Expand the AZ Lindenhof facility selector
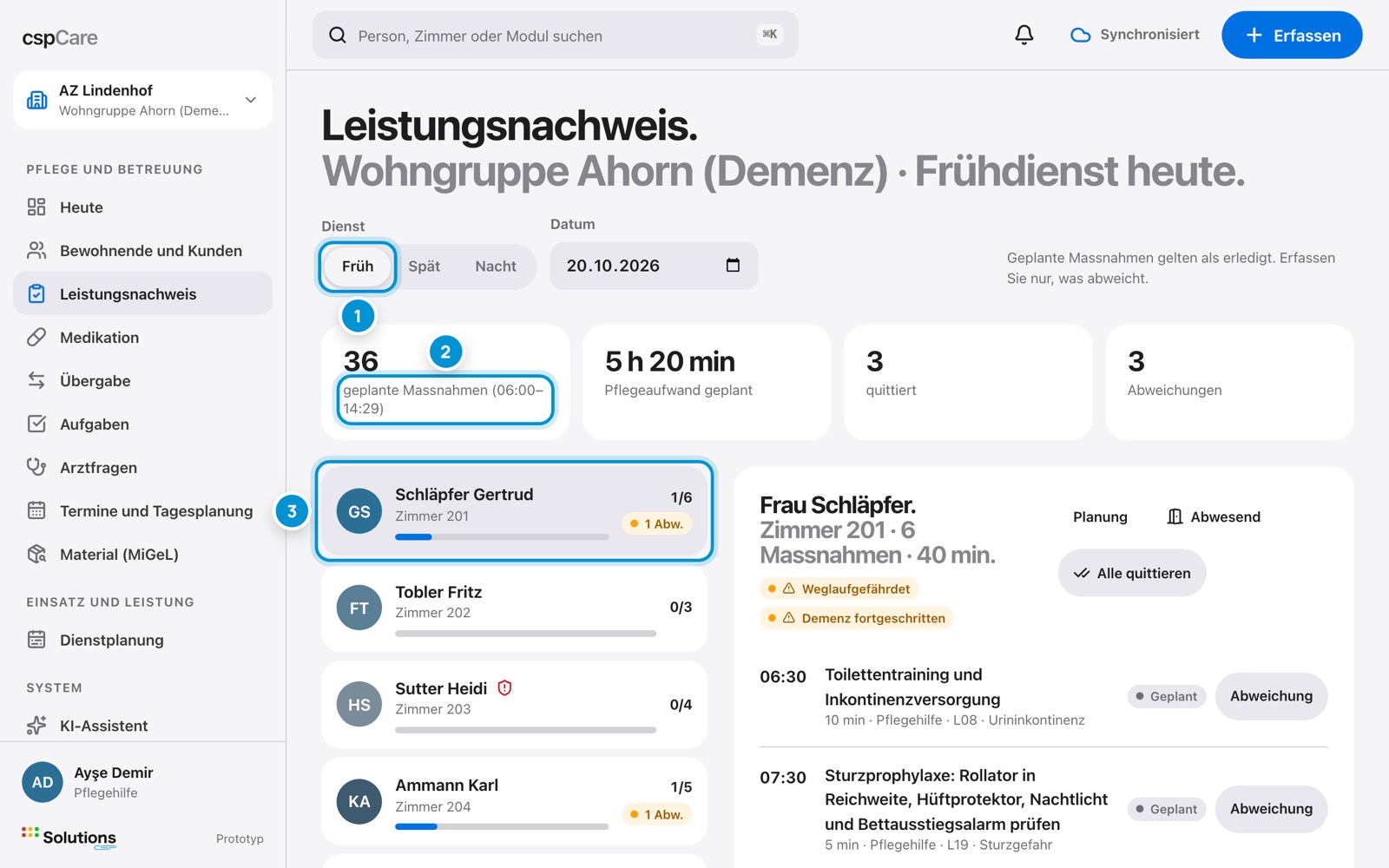This screenshot has width=1389, height=868. click(142, 100)
